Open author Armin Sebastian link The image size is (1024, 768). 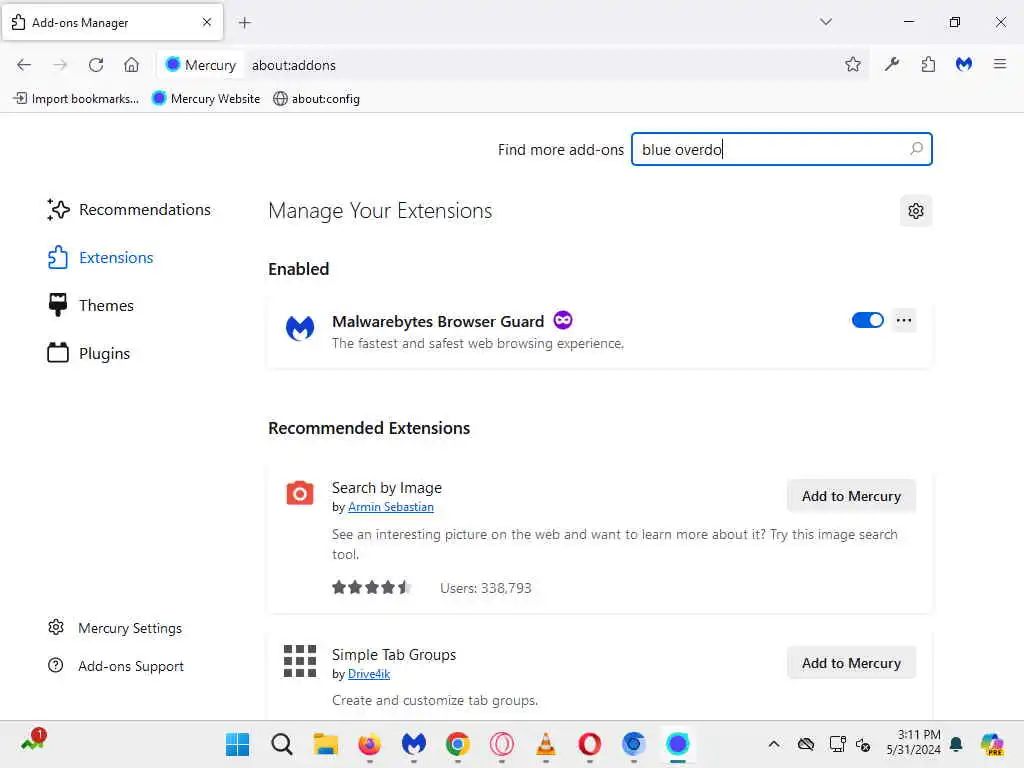pos(391,507)
